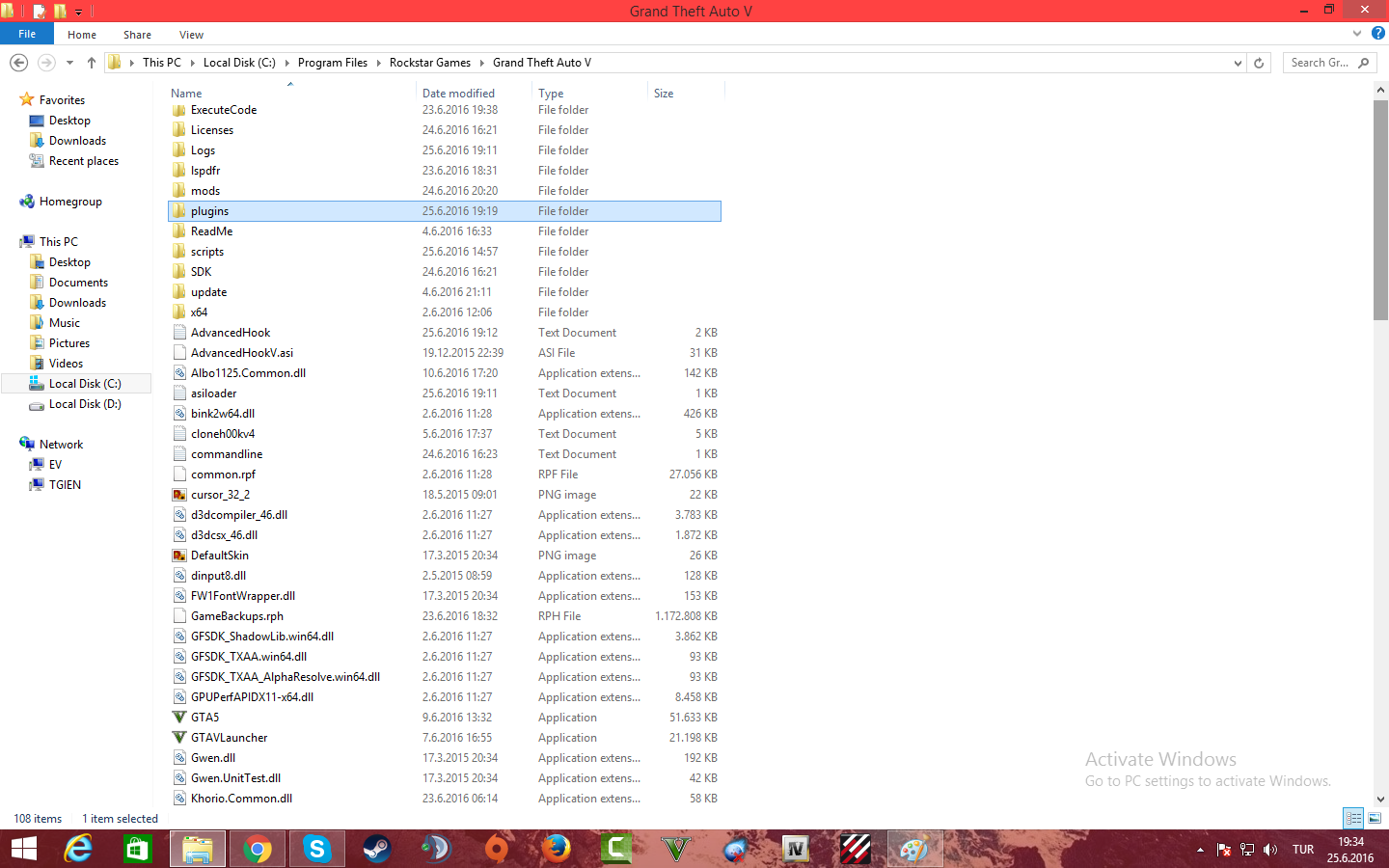
Task: Launch Steam from the taskbar
Action: (x=376, y=849)
